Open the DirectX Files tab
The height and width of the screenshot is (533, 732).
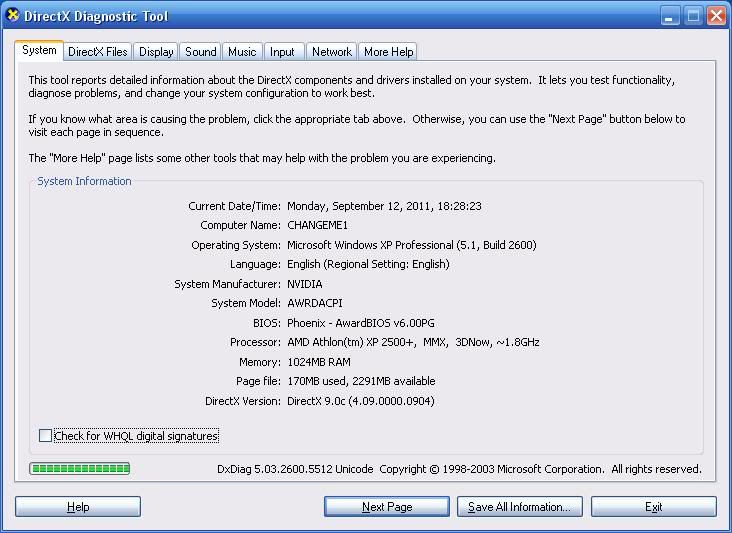coord(98,52)
